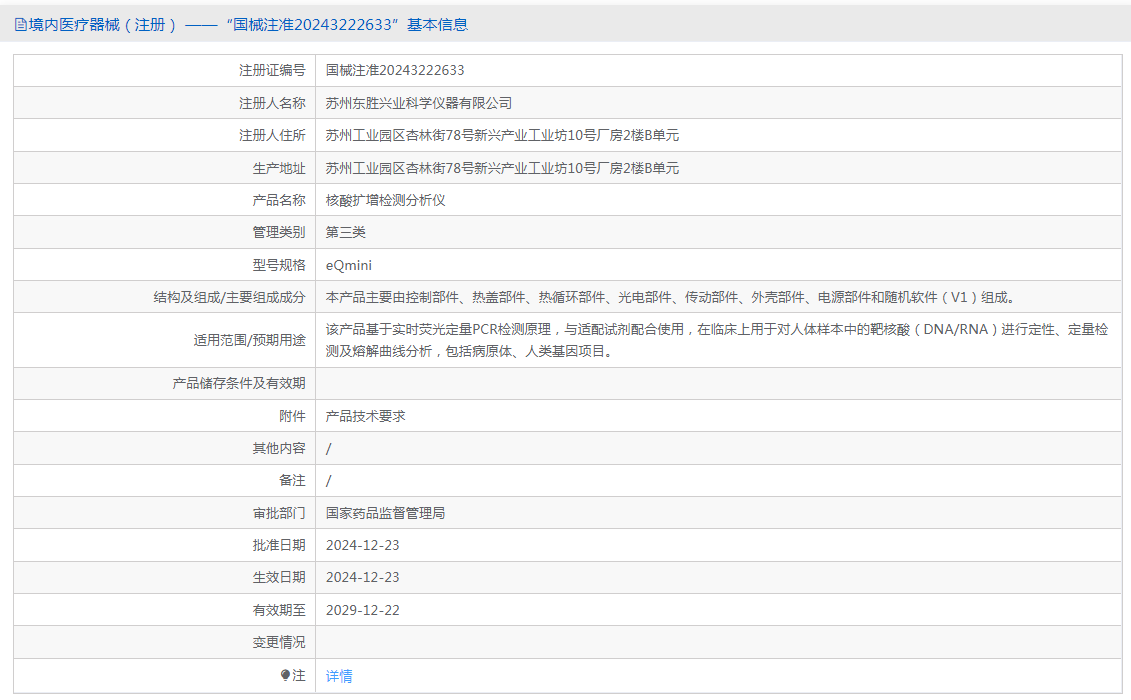Click the 其他内容 label

278,448
